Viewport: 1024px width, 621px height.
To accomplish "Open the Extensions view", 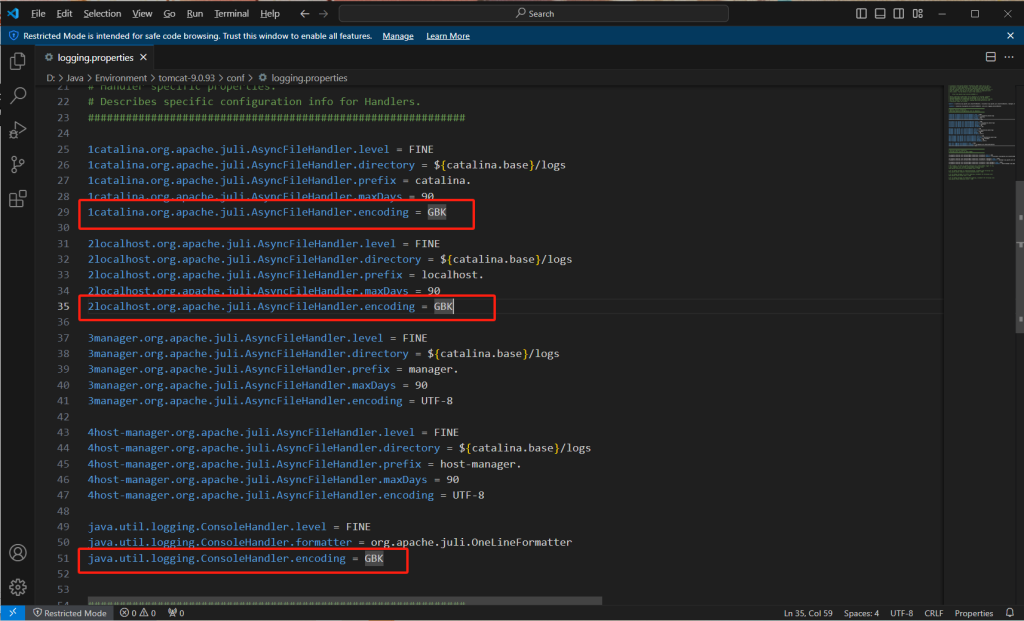I will (x=18, y=199).
